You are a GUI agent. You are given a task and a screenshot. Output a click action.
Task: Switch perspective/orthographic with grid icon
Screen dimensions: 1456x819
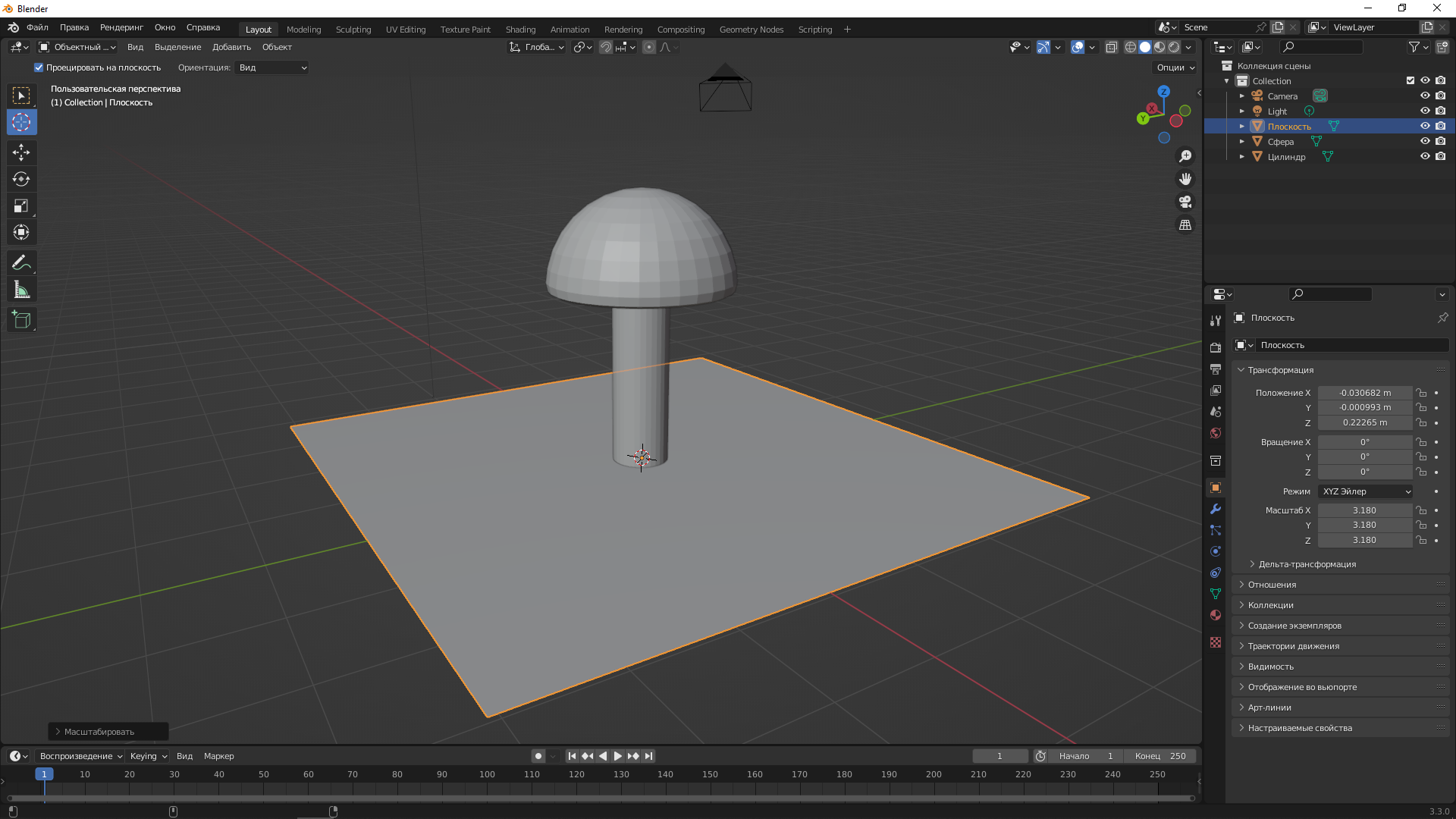click(1185, 224)
